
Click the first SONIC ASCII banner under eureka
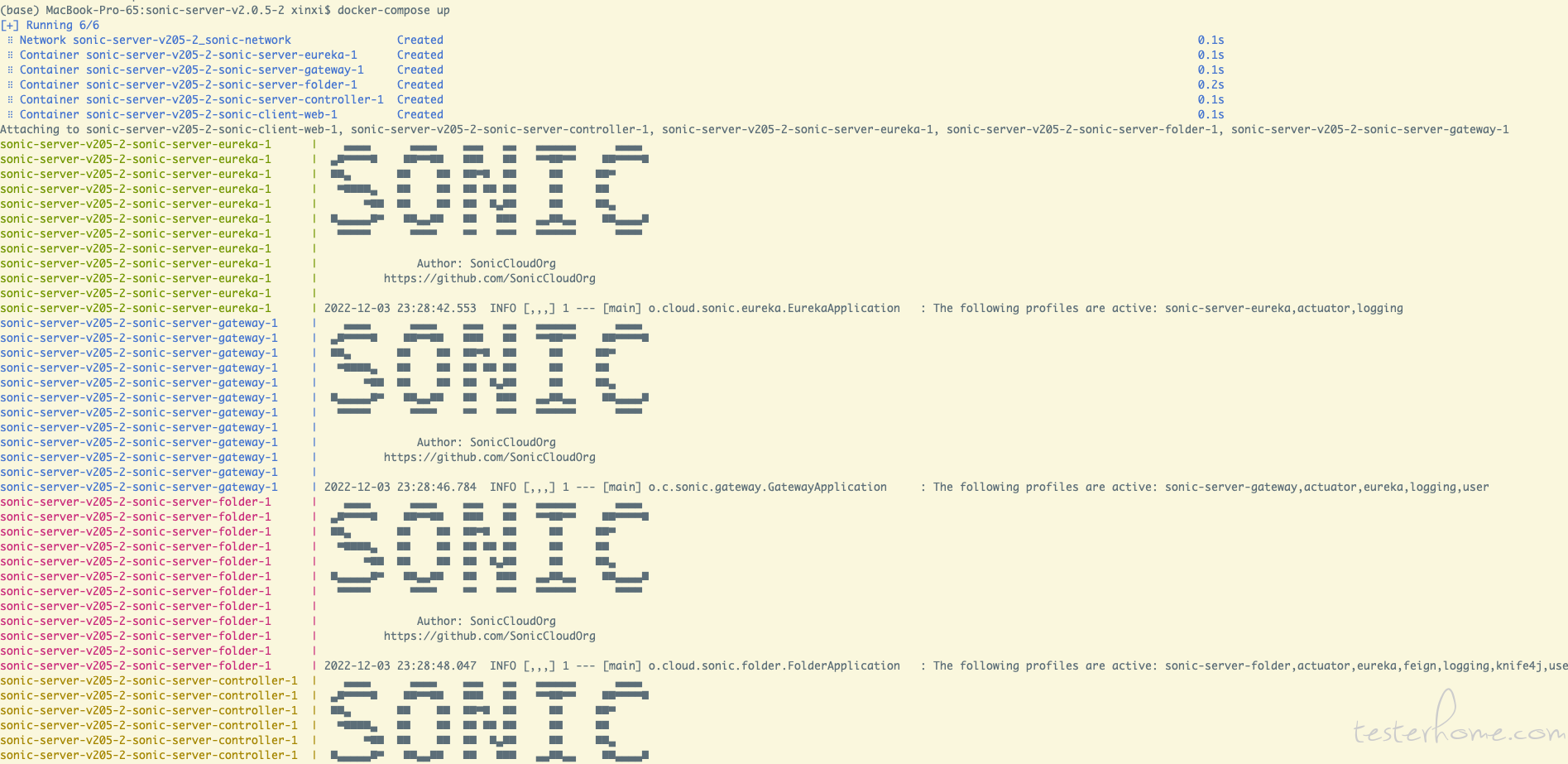pyautogui.click(x=490, y=190)
